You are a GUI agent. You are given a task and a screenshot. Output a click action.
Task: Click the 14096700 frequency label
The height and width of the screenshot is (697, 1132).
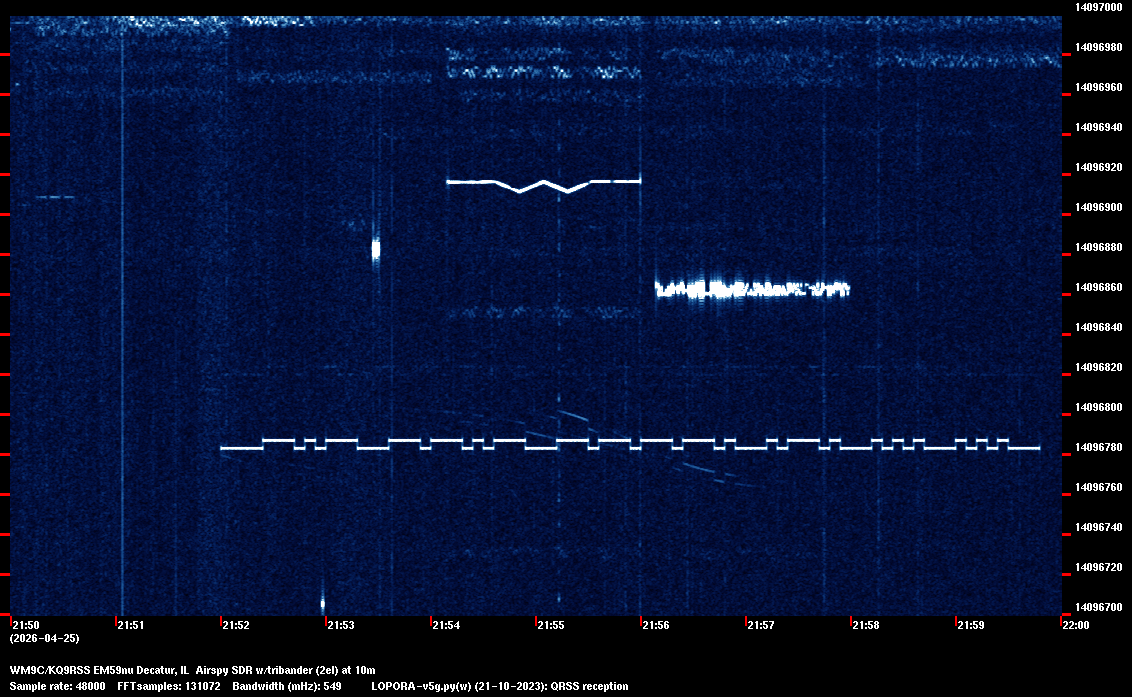[x=1098, y=607]
